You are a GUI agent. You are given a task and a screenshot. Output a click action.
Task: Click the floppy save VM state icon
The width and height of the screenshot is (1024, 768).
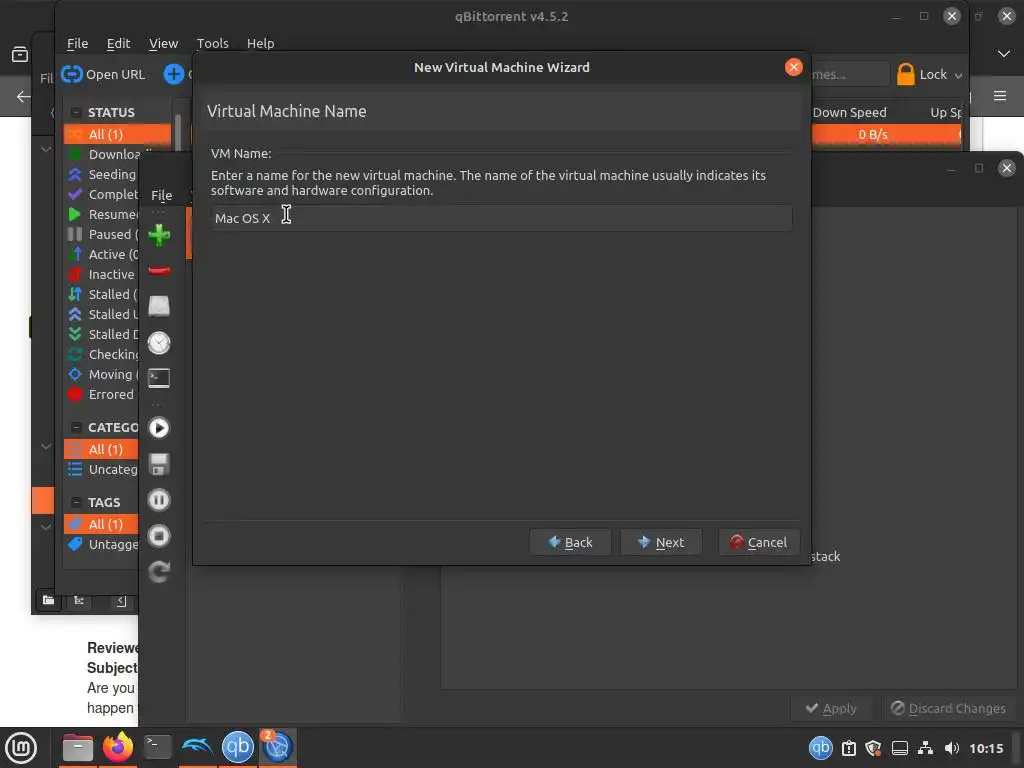(159, 464)
